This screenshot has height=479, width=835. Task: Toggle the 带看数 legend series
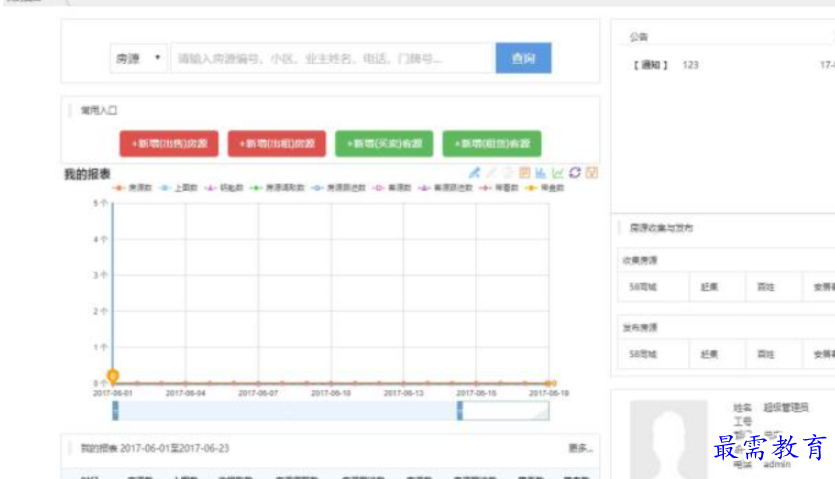pyautogui.click(x=499, y=188)
